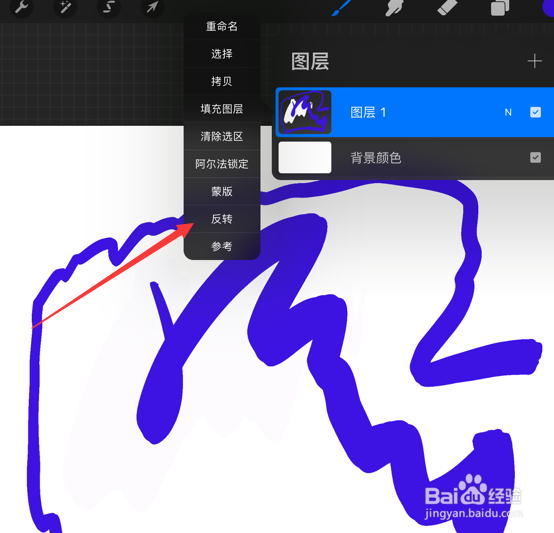
Task: Choose 清除选区 from layer menu
Action: (222, 136)
